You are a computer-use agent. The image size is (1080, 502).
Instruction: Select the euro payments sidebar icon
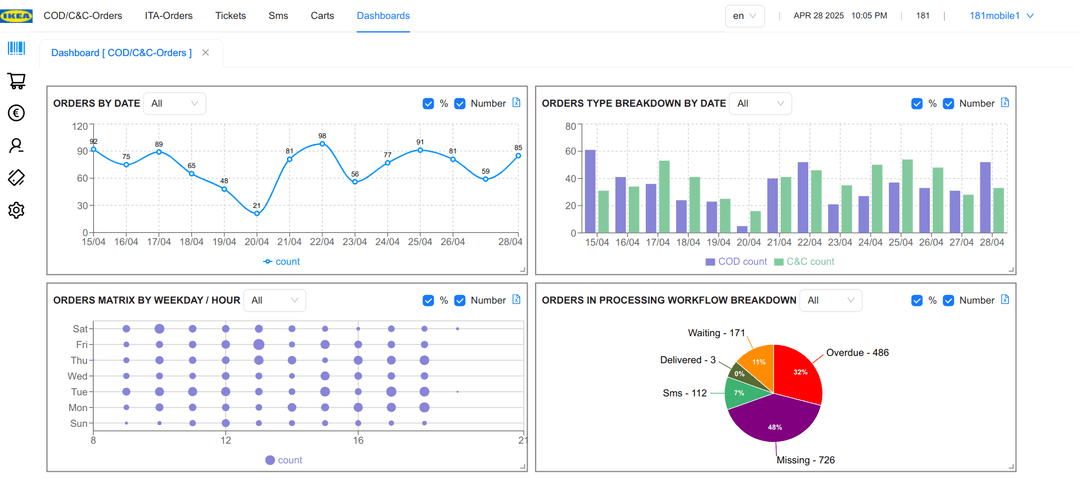coord(17,113)
